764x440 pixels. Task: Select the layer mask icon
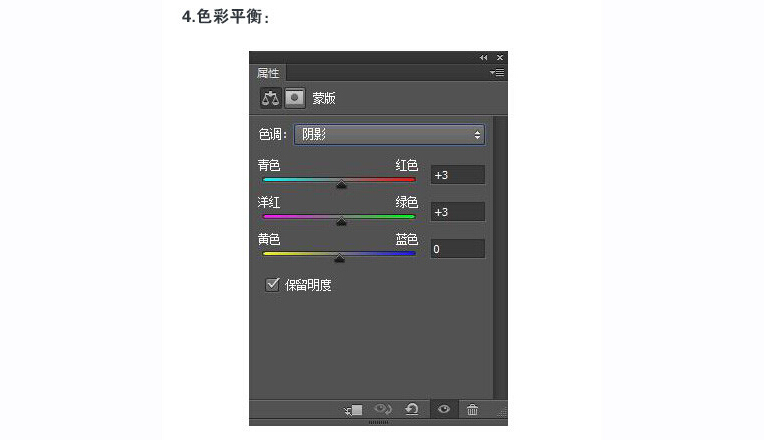[295, 98]
